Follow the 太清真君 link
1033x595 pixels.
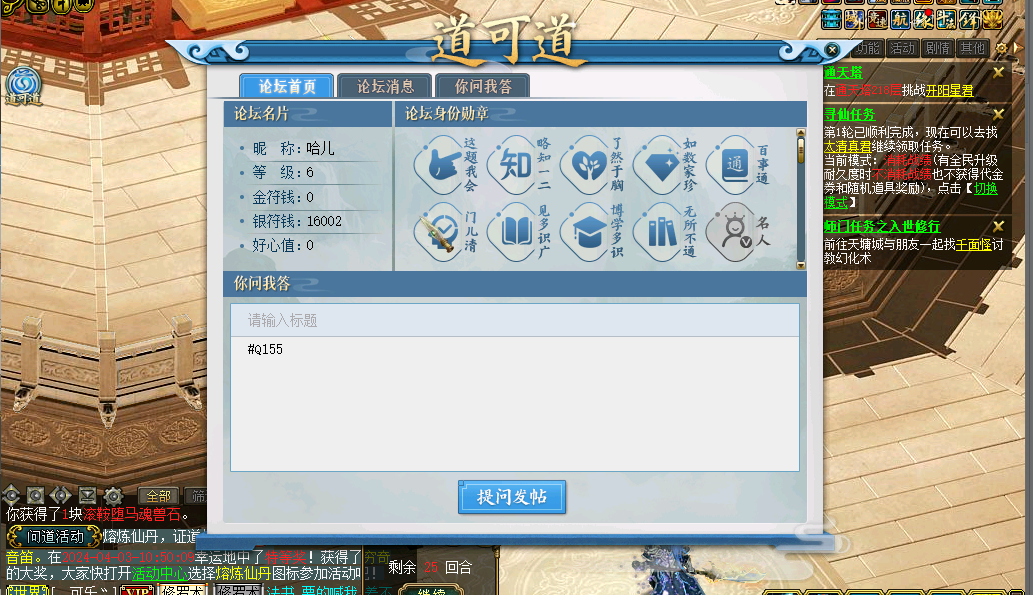(x=847, y=146)
